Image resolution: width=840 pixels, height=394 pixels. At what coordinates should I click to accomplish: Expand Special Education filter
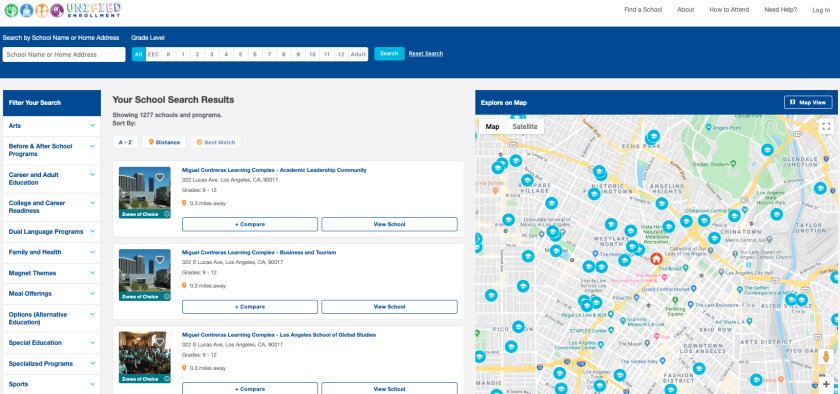click(51, 343)
